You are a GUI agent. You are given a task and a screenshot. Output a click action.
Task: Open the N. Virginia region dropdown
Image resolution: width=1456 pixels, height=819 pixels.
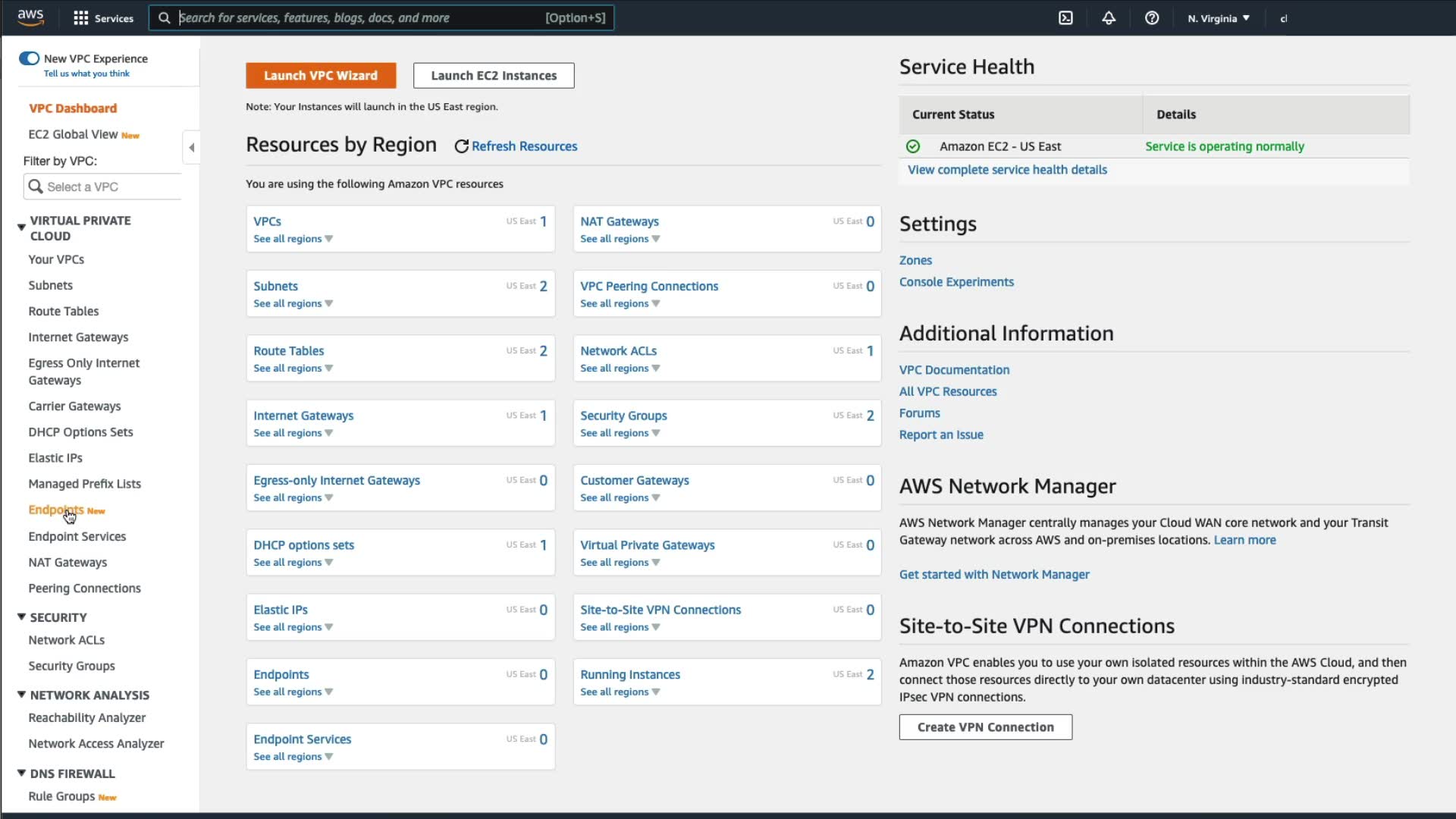1218,18
